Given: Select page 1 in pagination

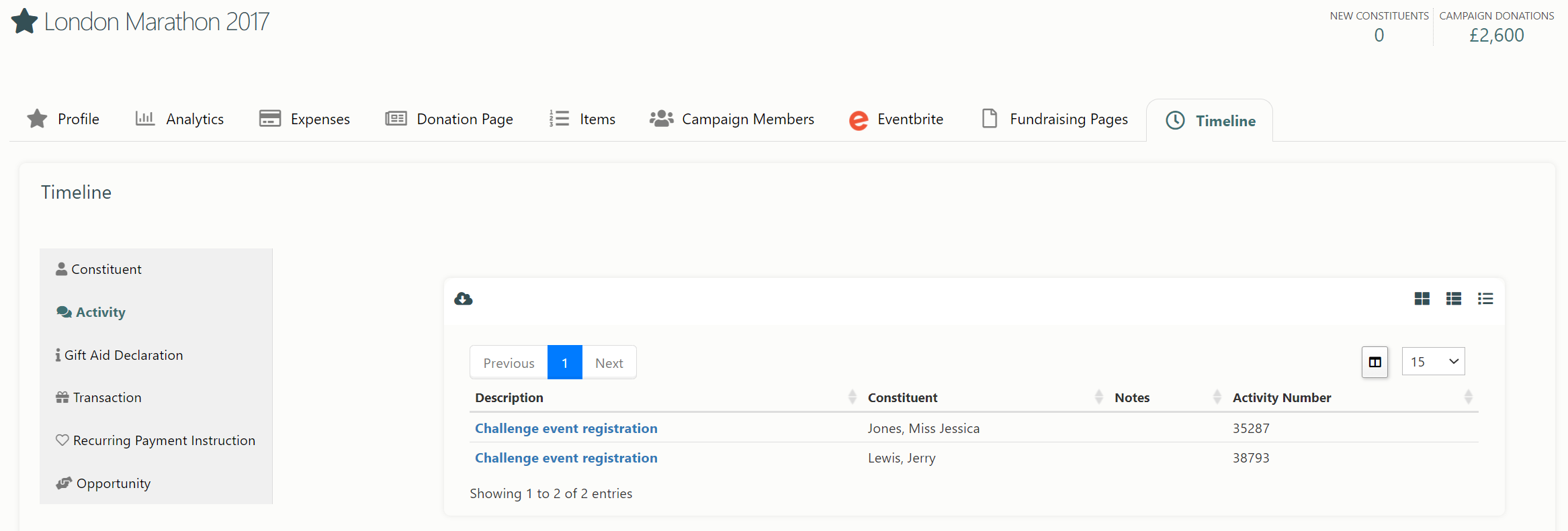Looking at the screenshot, I should (565, 363).
